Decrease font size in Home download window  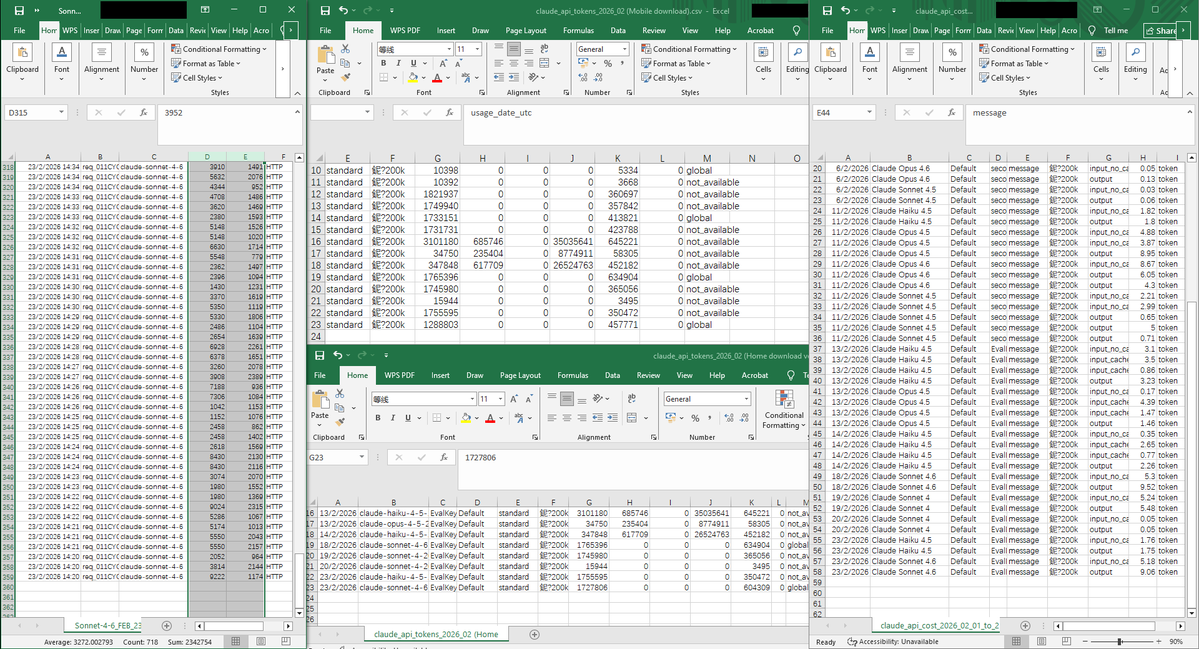[530, 399]
